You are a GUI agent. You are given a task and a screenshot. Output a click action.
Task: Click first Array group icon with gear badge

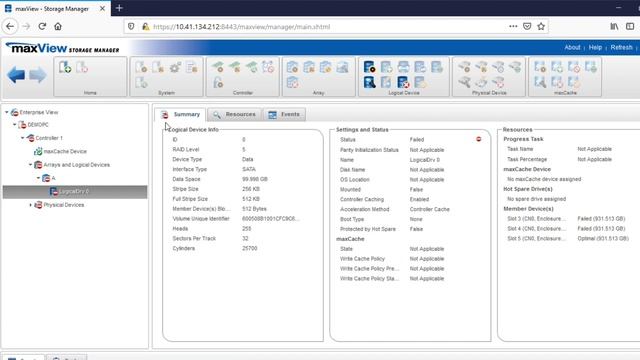292,67
